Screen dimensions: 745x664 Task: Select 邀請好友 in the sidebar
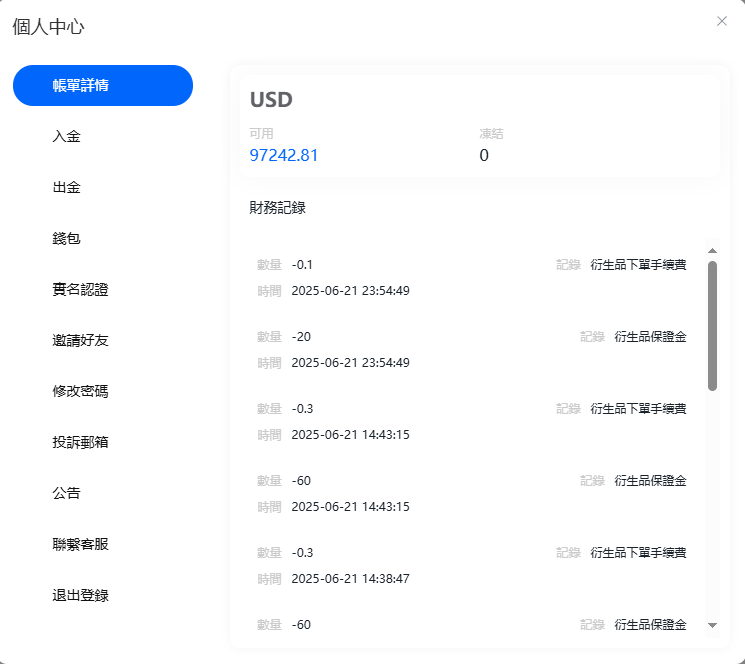81,340
